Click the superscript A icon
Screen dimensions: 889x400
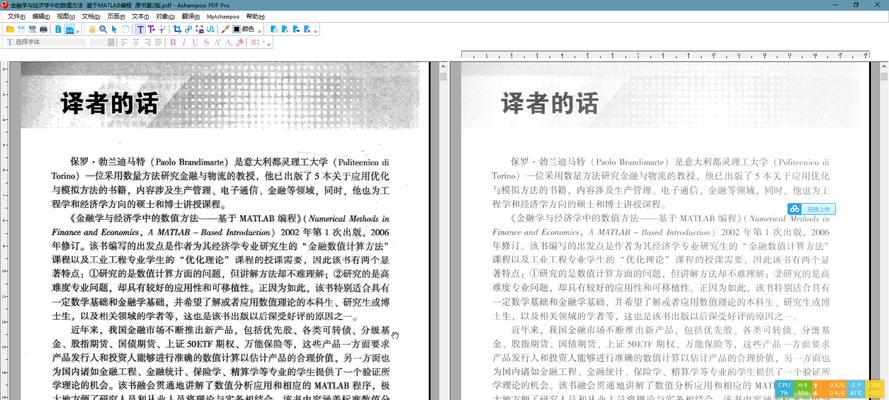(217, 42)
